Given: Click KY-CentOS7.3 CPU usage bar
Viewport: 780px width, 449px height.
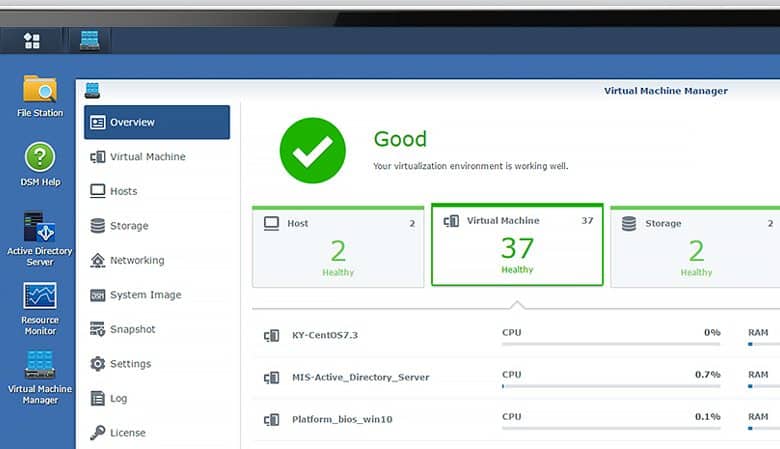Looking at the screenshot, I should pyautogui.click(x=611, y=344).
